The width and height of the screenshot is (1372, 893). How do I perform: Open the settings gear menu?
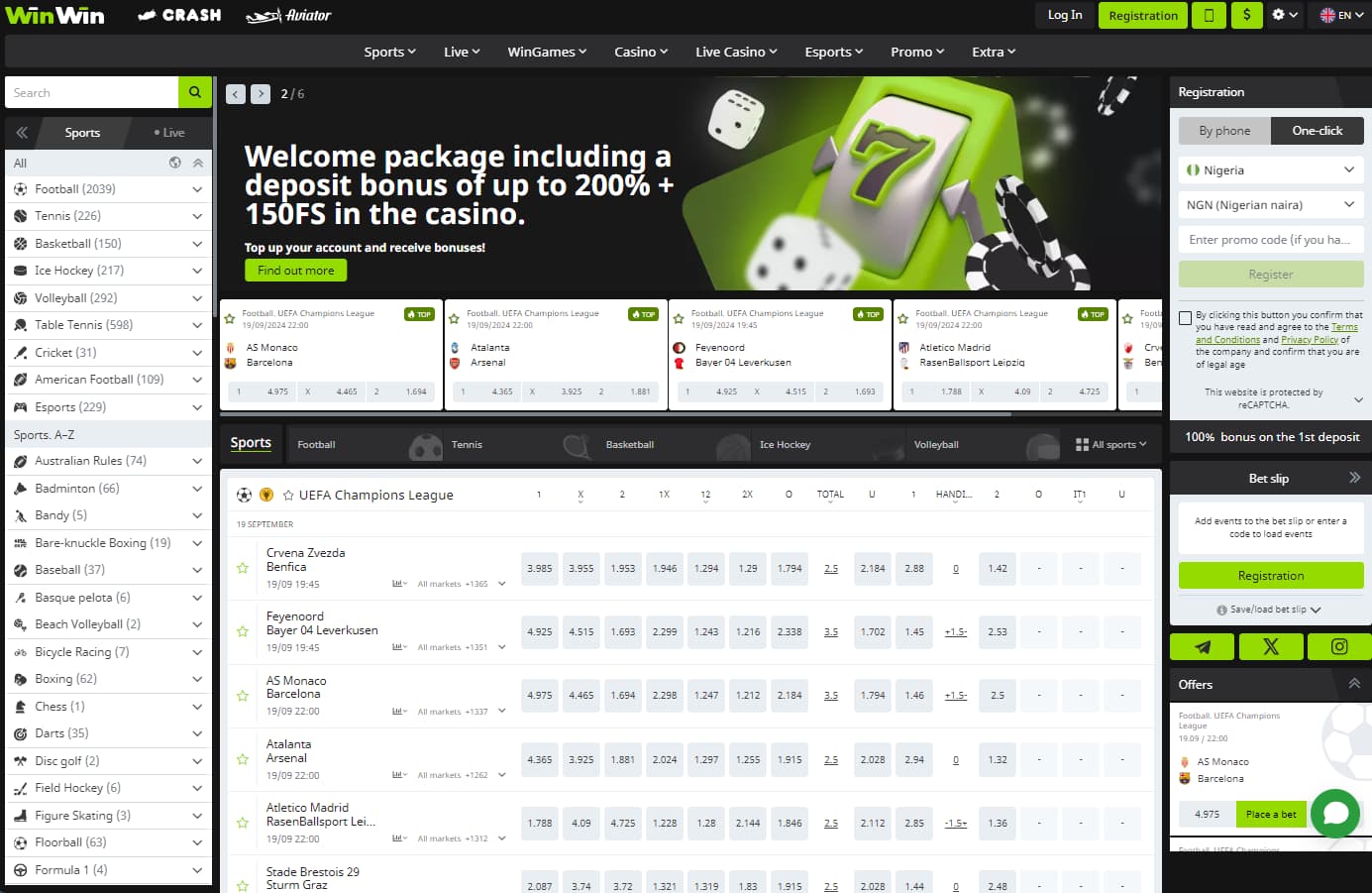coord(1285,15)
